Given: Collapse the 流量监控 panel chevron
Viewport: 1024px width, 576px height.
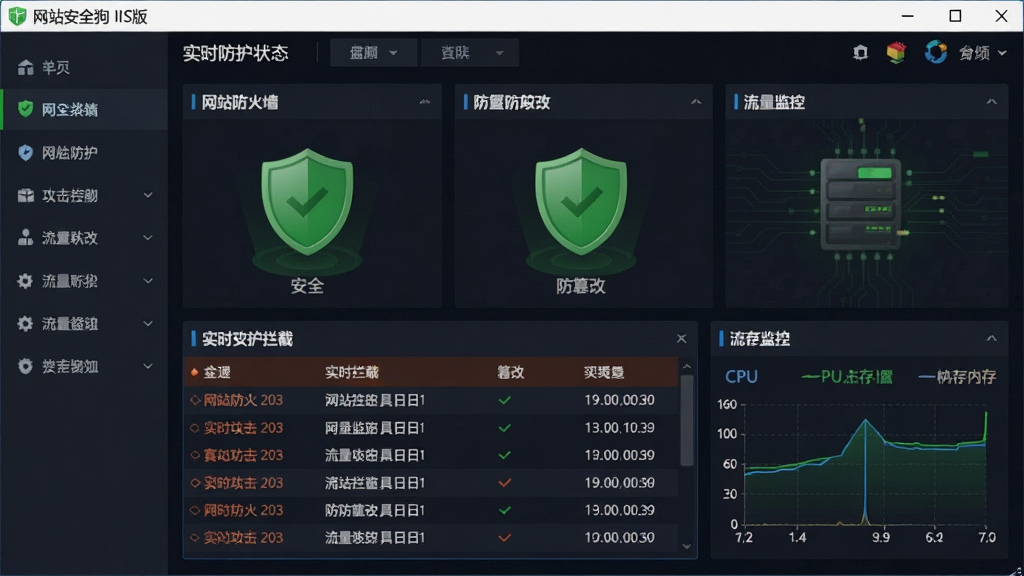Looking at the screenshot, I should pos(991,102).
